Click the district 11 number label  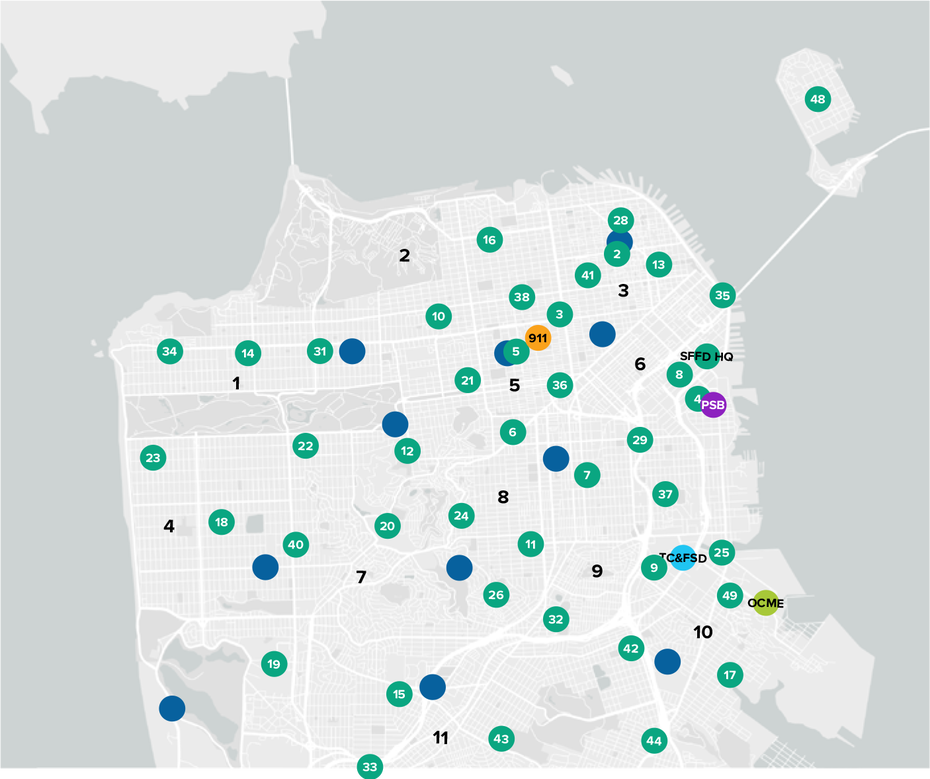pyautogui.click(x=441, y=738)
